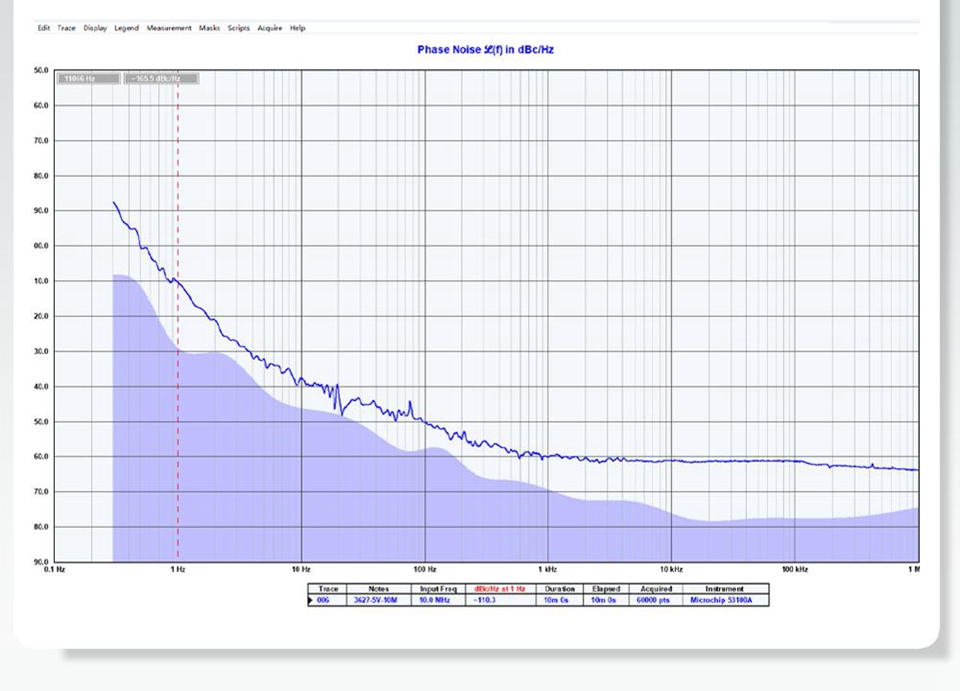Open the Legend menu
This screenshot has height=691, width=960.
click(126, 28)
